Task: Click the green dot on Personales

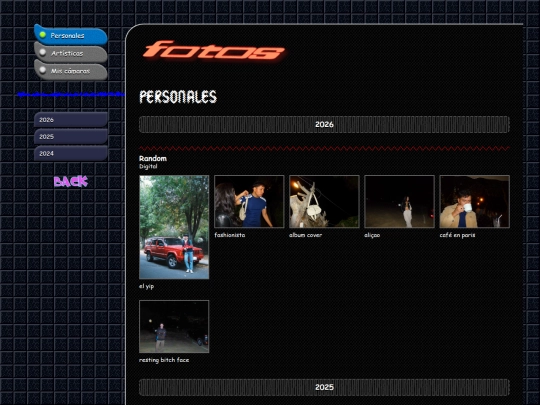Action: 43,34
